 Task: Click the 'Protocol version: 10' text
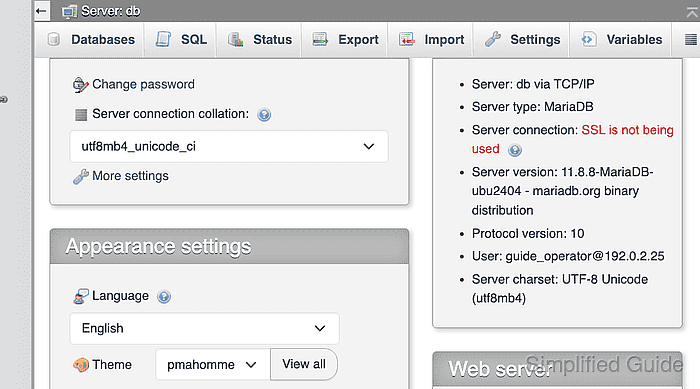(x=528, y=234)
